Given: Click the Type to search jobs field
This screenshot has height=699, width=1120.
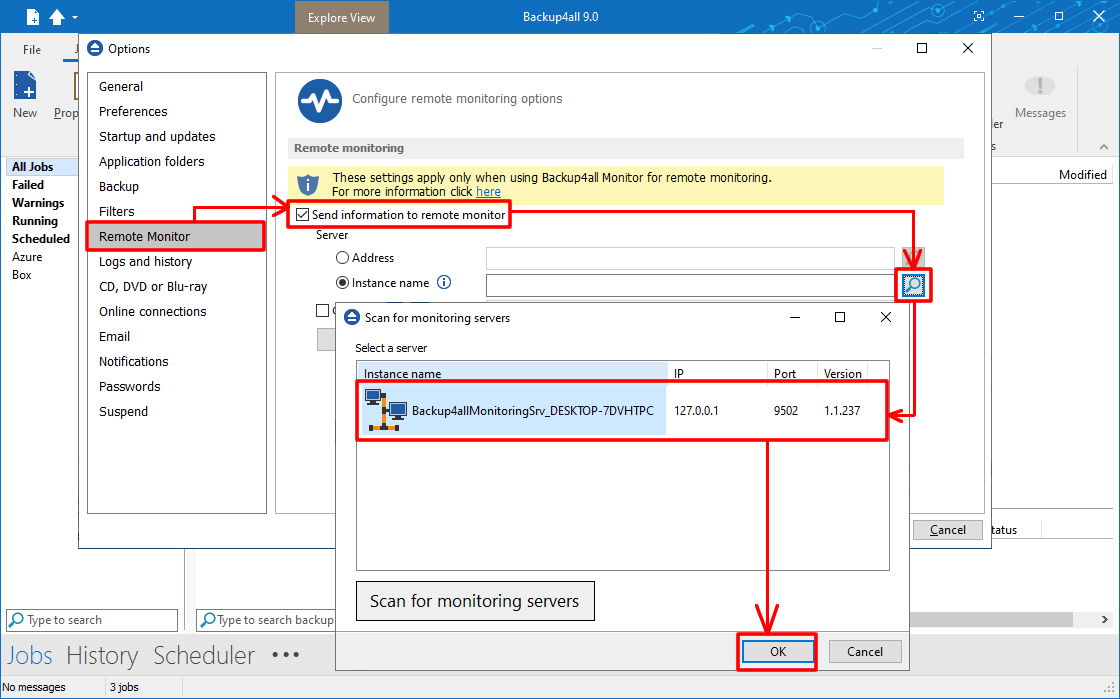Looking at the screenshot, I should (x=92, y=620).
